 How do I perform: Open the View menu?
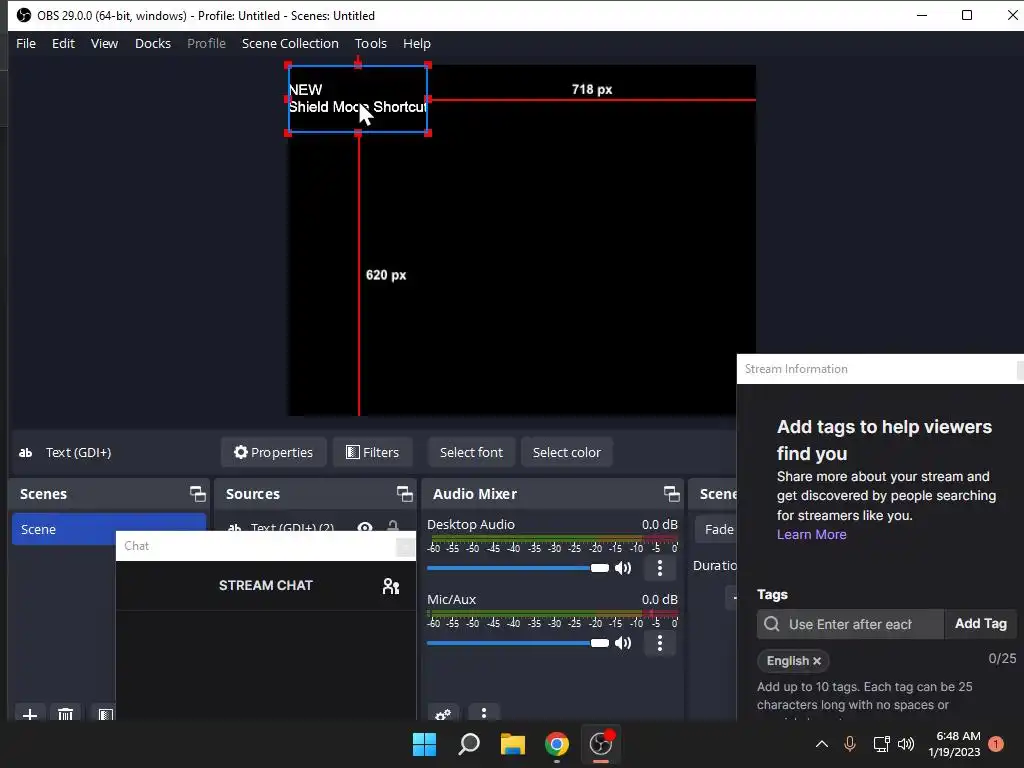[x=104, y=44]
